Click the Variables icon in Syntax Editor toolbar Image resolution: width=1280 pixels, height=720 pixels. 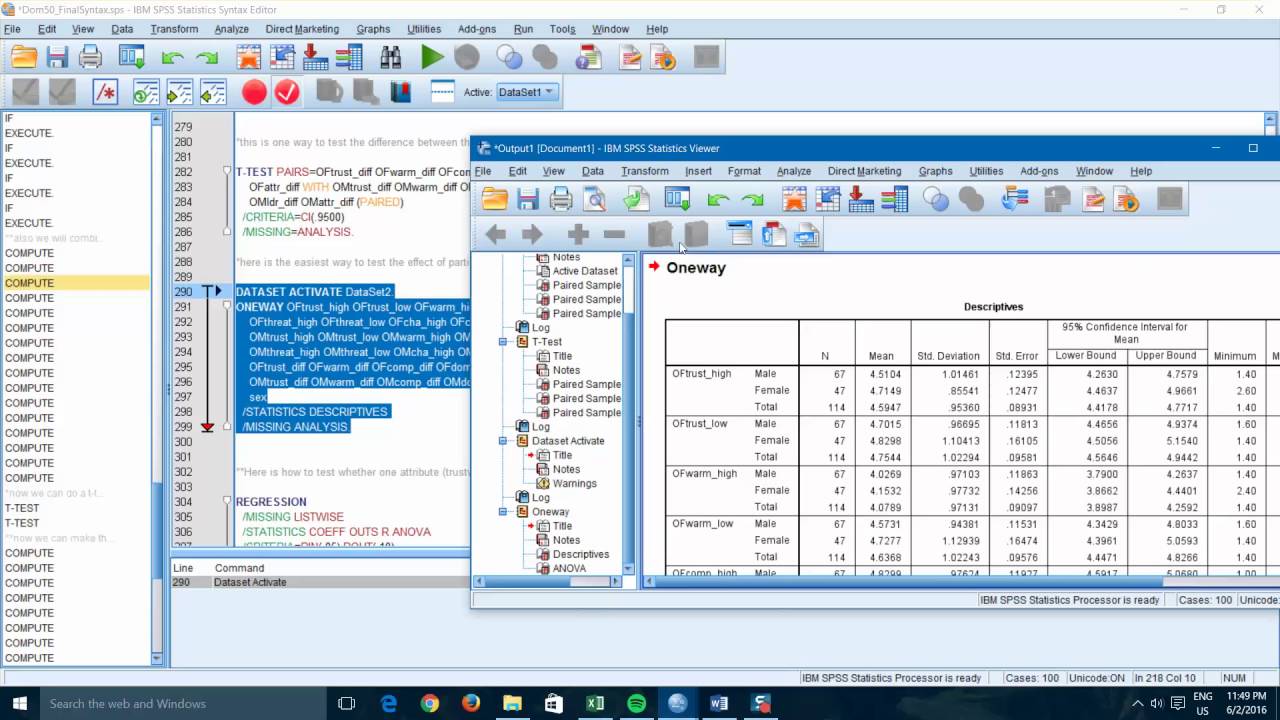(348, 57)
